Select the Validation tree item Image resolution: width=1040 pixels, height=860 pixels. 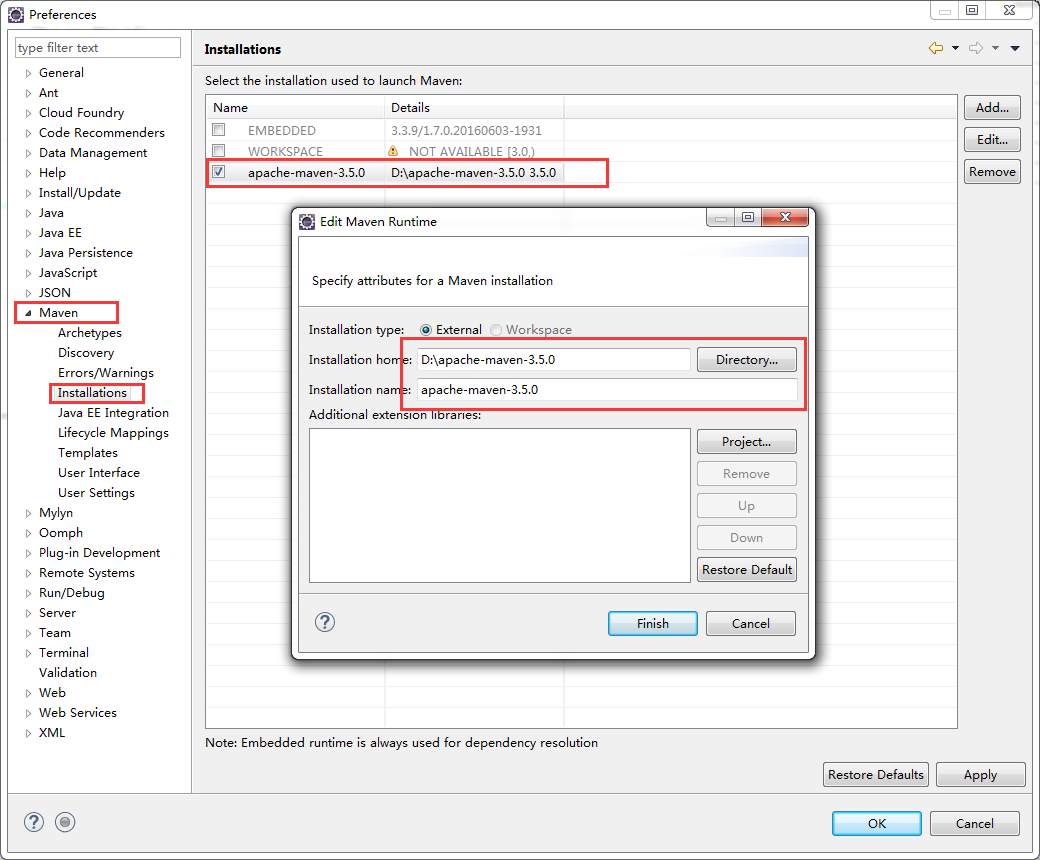(x=68, y=672)
